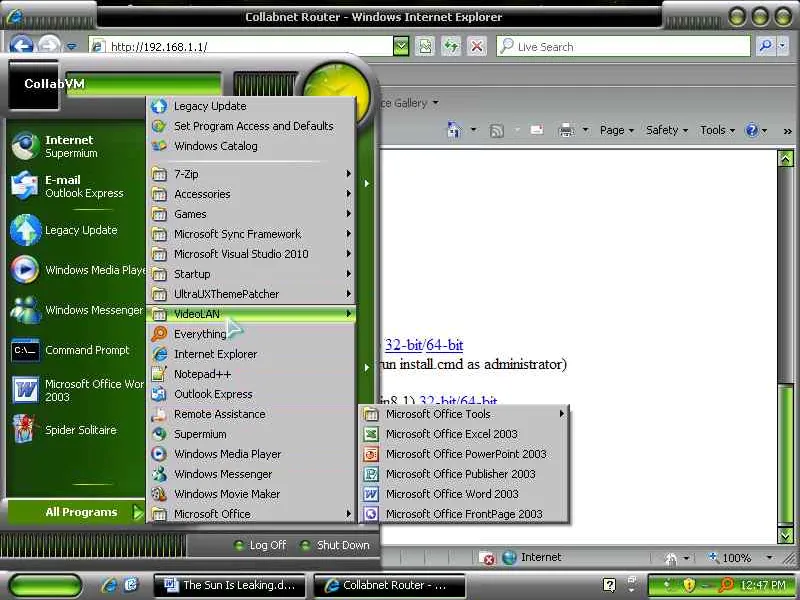Click the Log Off button
The width and height of the screenshot is (800, 600).
tap(260, 545)
